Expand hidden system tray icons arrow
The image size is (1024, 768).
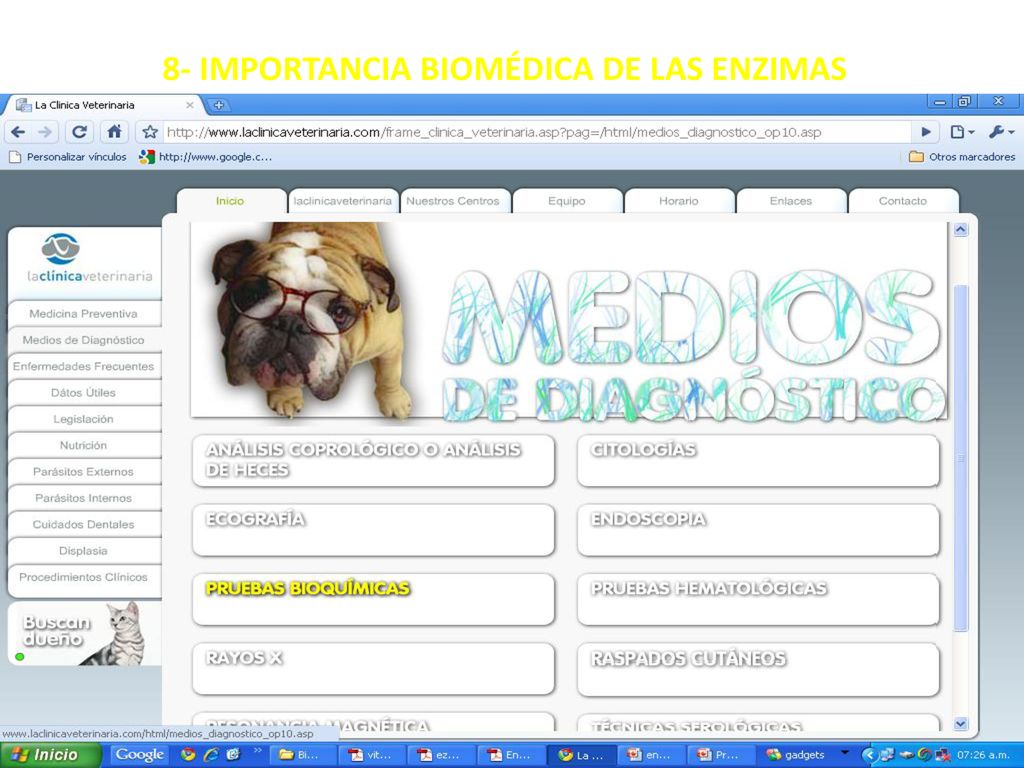coord(868,755)
